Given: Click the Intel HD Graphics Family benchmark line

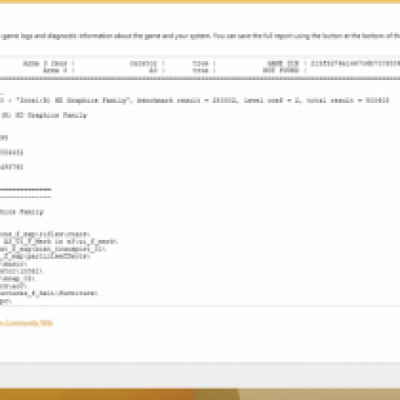Looking at the screenshot, I should (x=195, y=100).
